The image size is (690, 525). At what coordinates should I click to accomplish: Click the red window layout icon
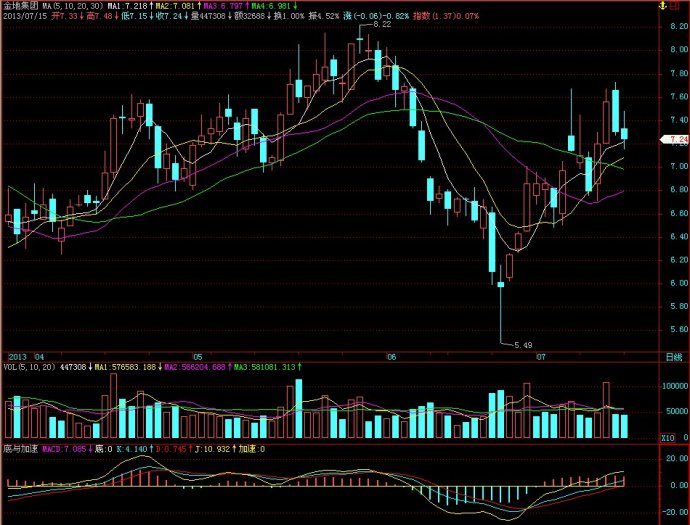[675, 6]
